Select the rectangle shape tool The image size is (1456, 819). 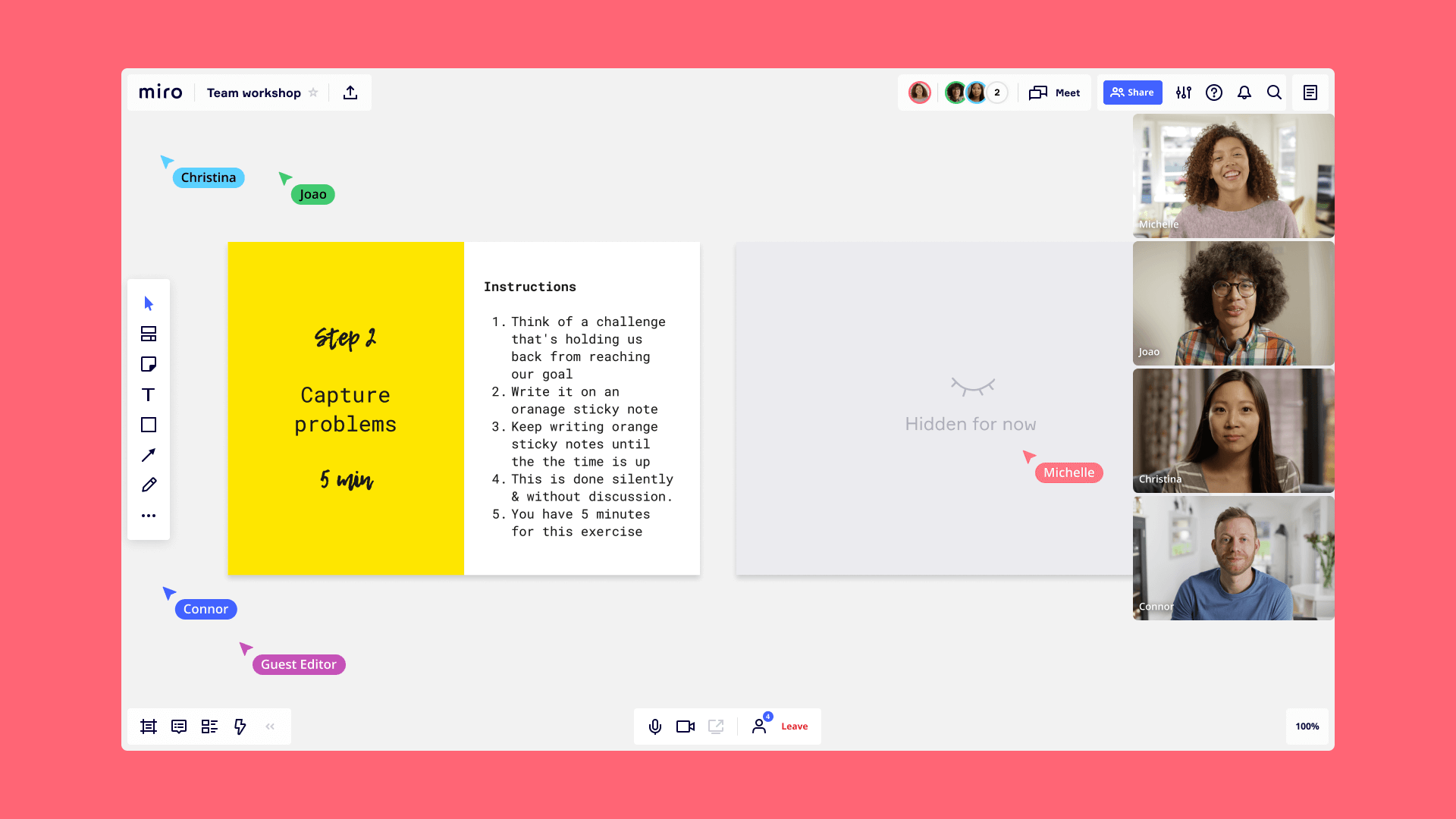coord(148,424)
